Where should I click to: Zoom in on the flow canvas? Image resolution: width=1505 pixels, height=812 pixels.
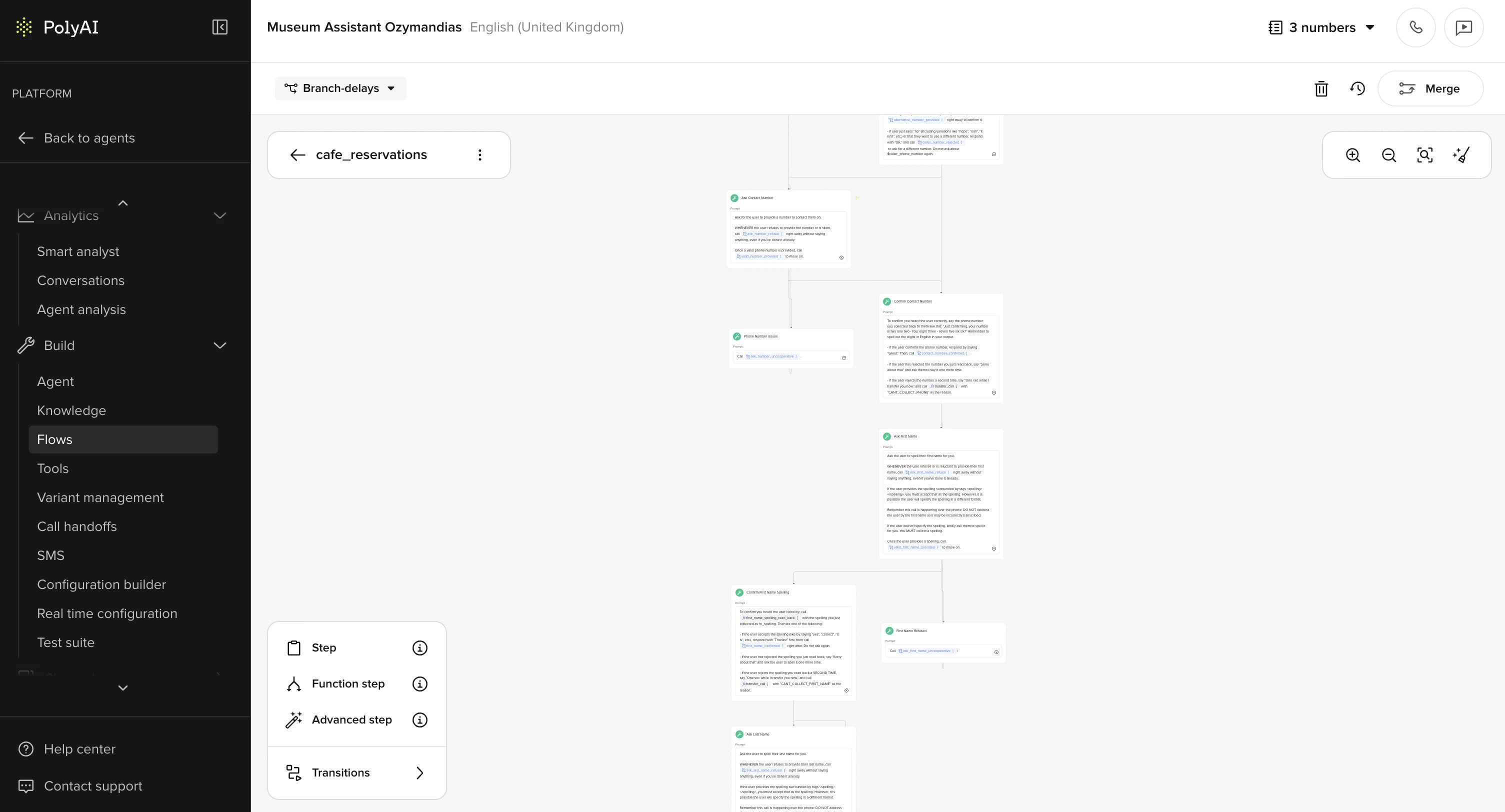tap(1353, 155)
